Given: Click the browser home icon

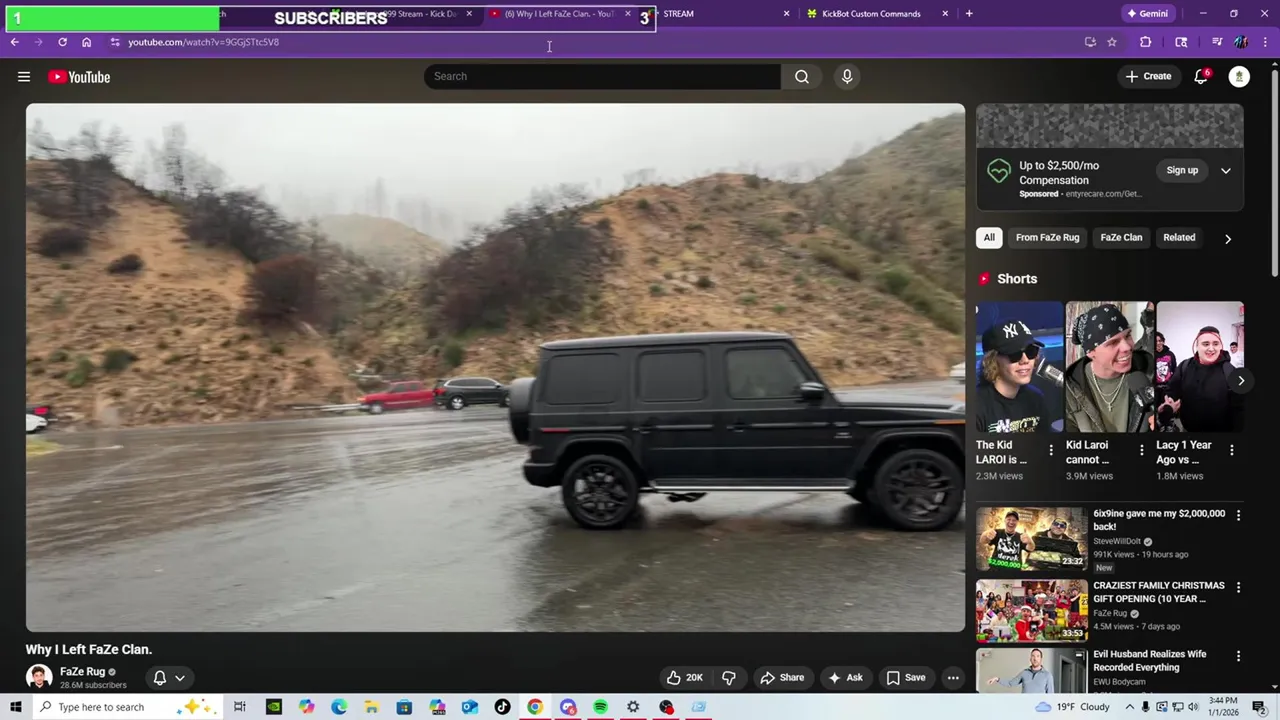Looking at the screenshot, I should point(86,42).
